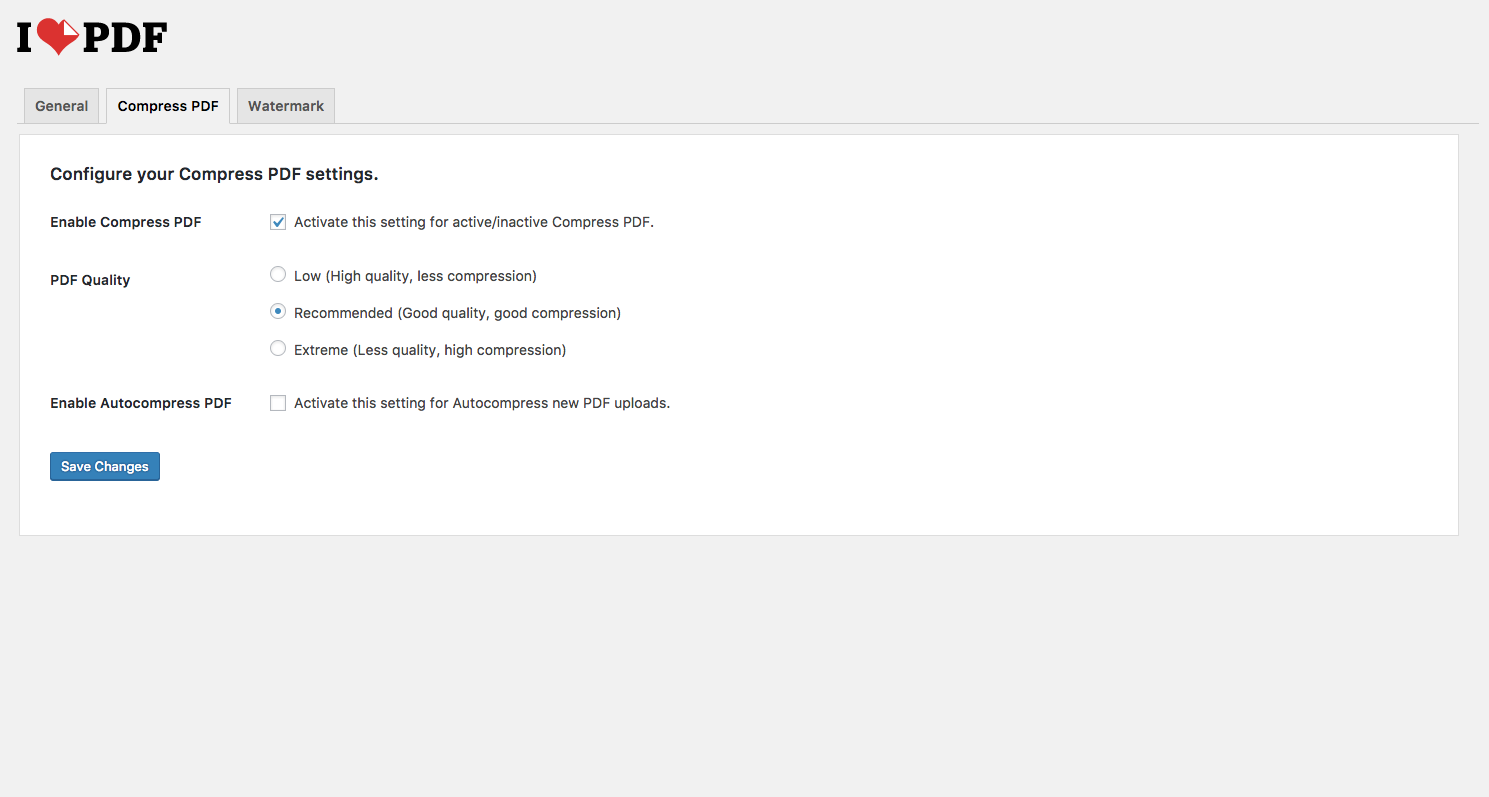Click 'Low (High quality, less compression)' text
Image resolution: width=1489 pixels, height=797 pixels.
[415, 275]
